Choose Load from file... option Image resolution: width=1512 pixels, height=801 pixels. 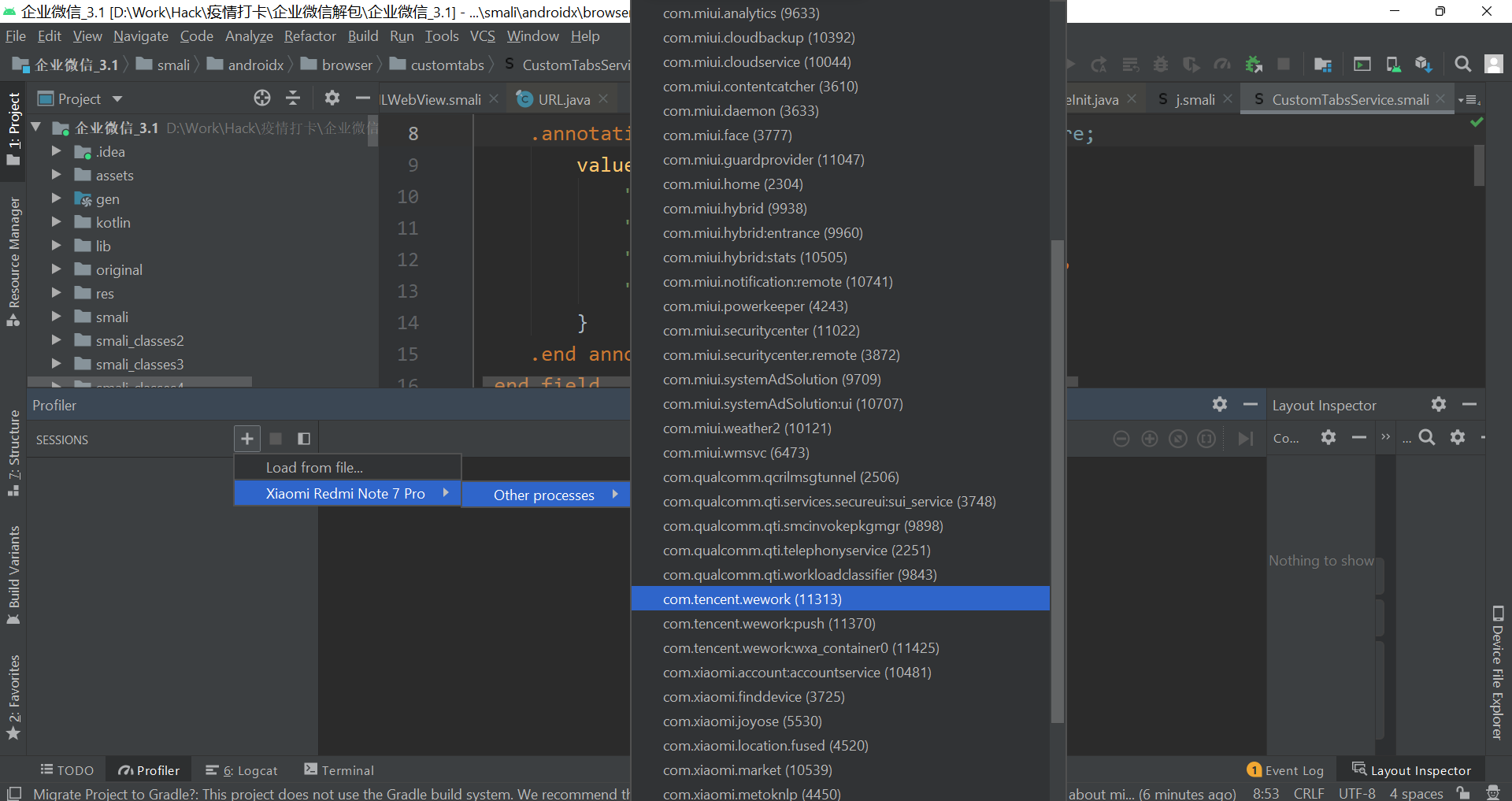point(347,467)
